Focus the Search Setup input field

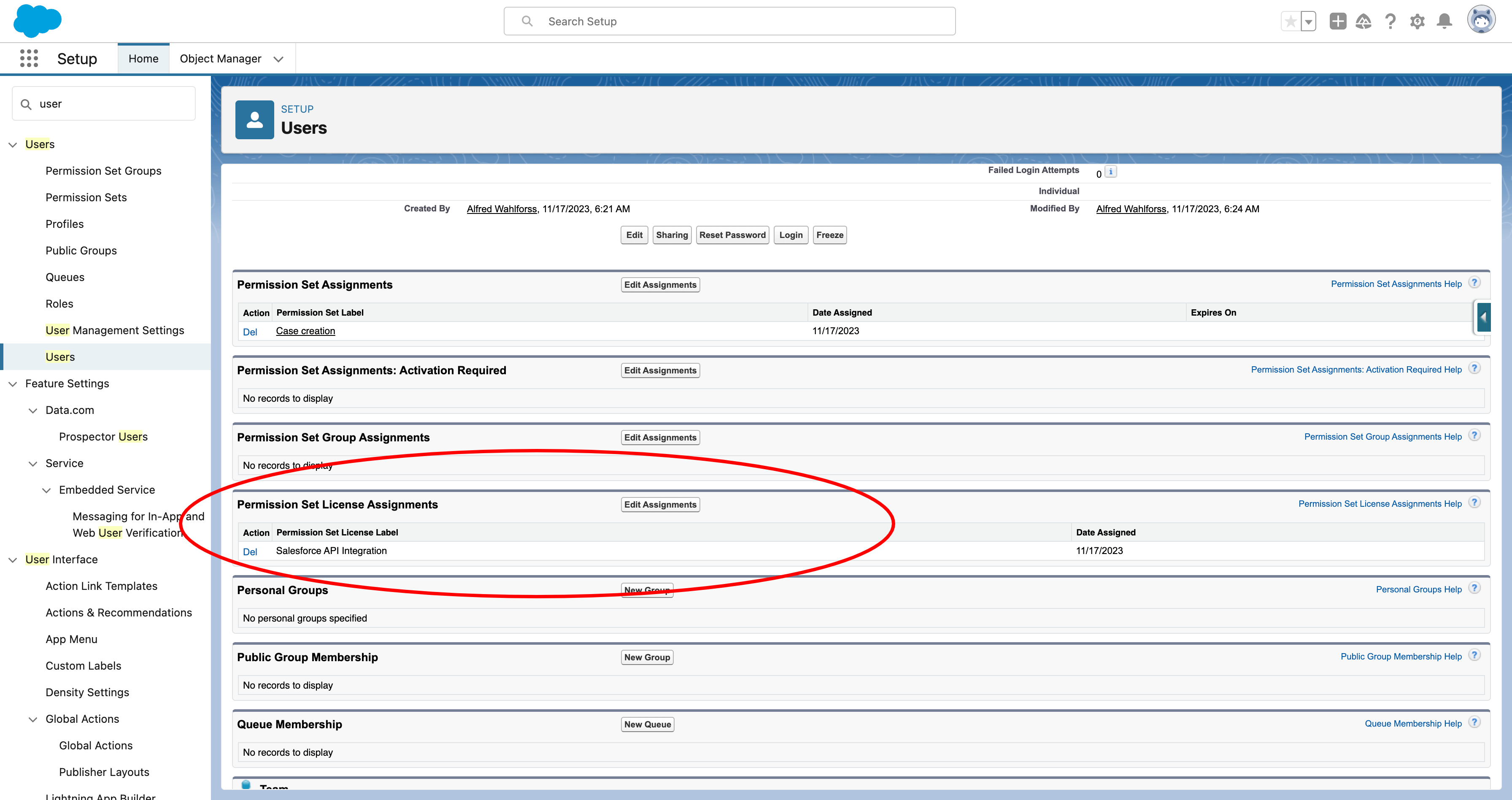click(729, 21)
